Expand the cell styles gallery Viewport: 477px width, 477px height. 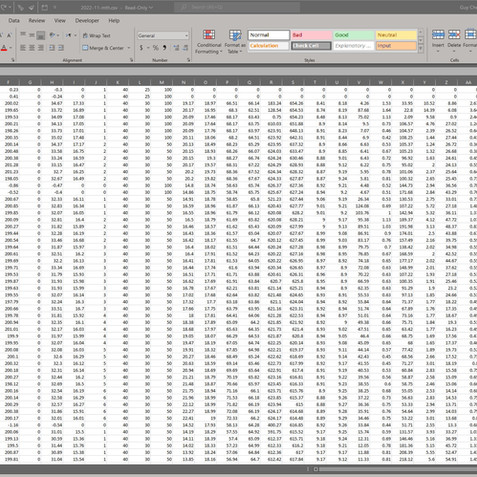[x=421, y=49]
